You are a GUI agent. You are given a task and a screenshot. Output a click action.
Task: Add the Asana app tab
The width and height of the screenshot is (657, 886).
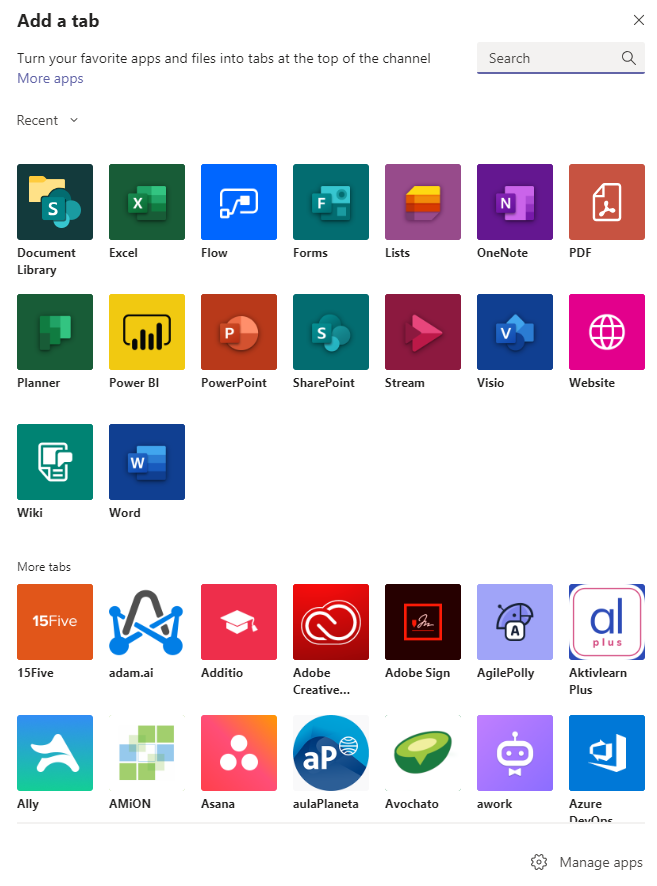pos(239,753)
